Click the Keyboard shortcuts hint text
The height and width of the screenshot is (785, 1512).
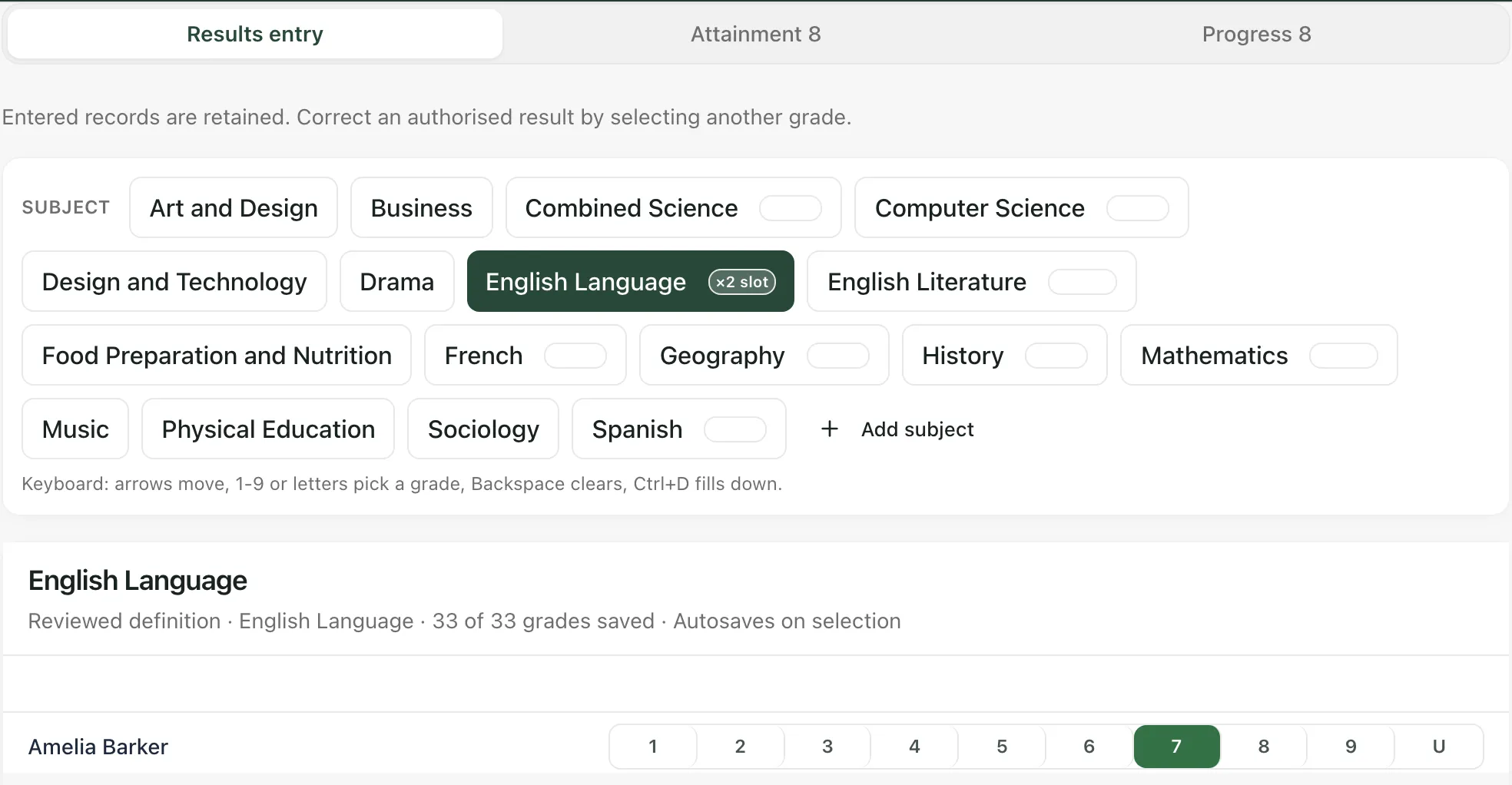(x=402, y=484)
